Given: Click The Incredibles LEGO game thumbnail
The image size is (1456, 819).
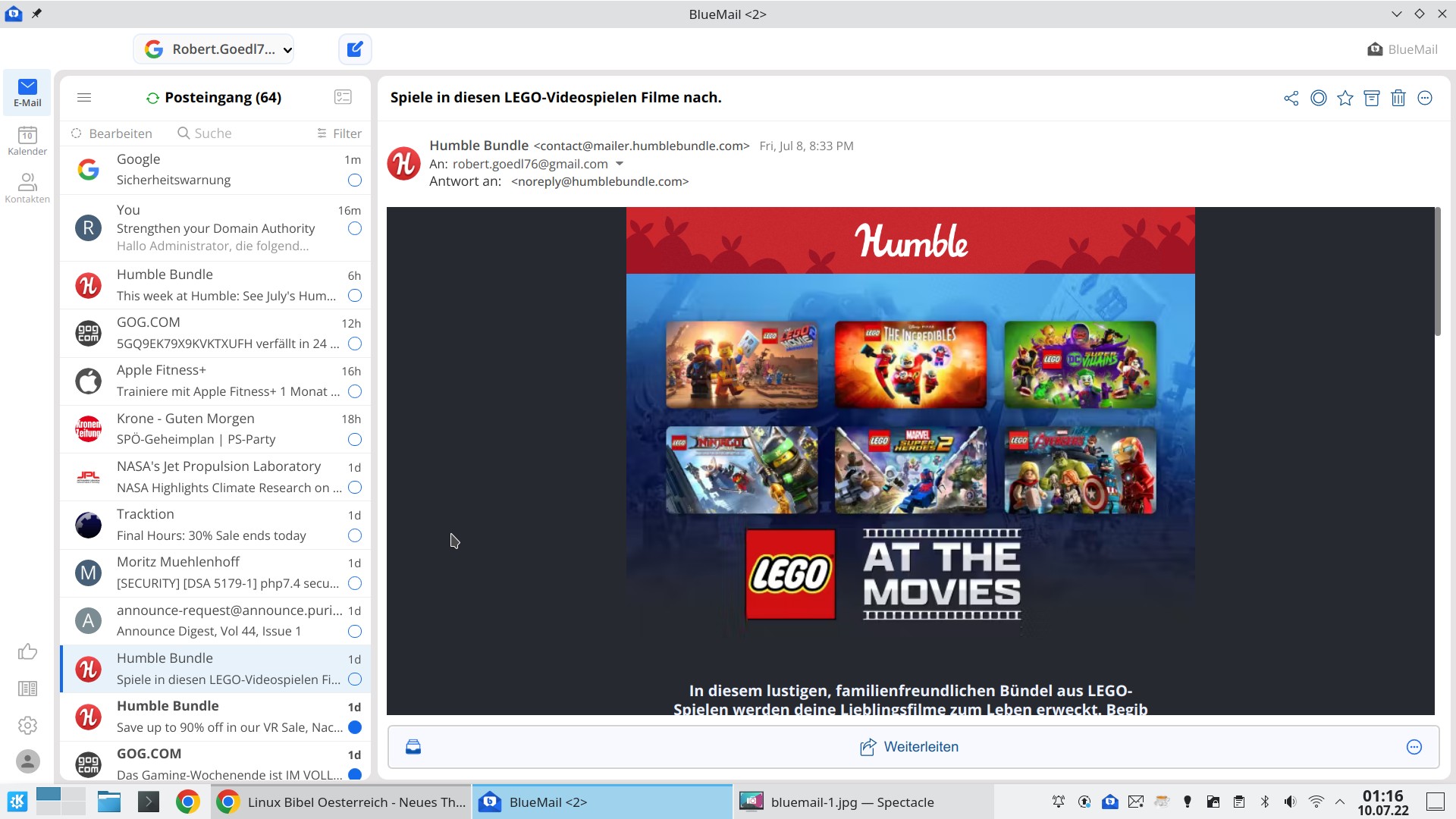Looking at the screenshot, I should tap(910, 365).
